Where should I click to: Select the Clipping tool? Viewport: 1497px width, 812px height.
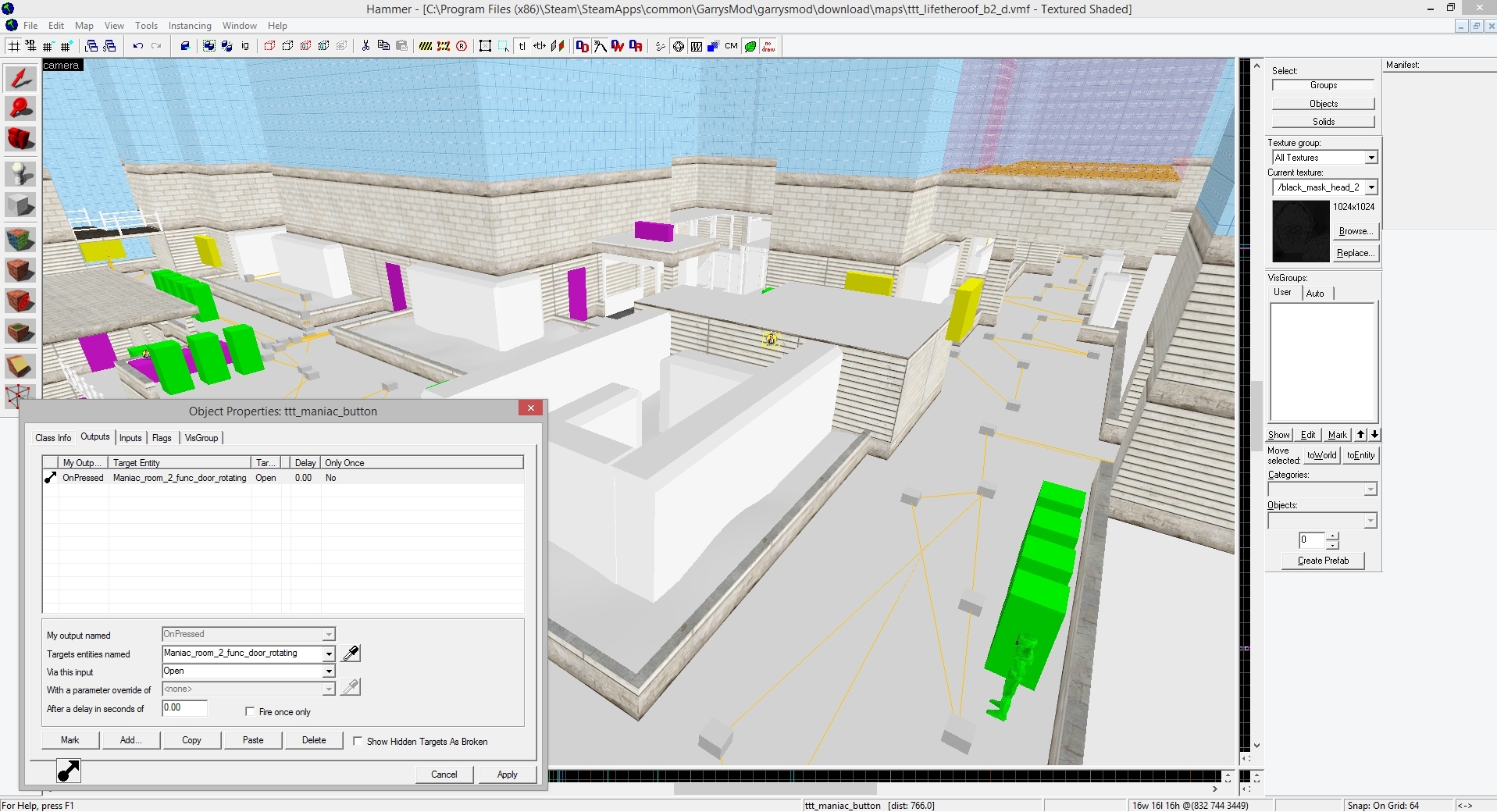(x=20, y=366)
